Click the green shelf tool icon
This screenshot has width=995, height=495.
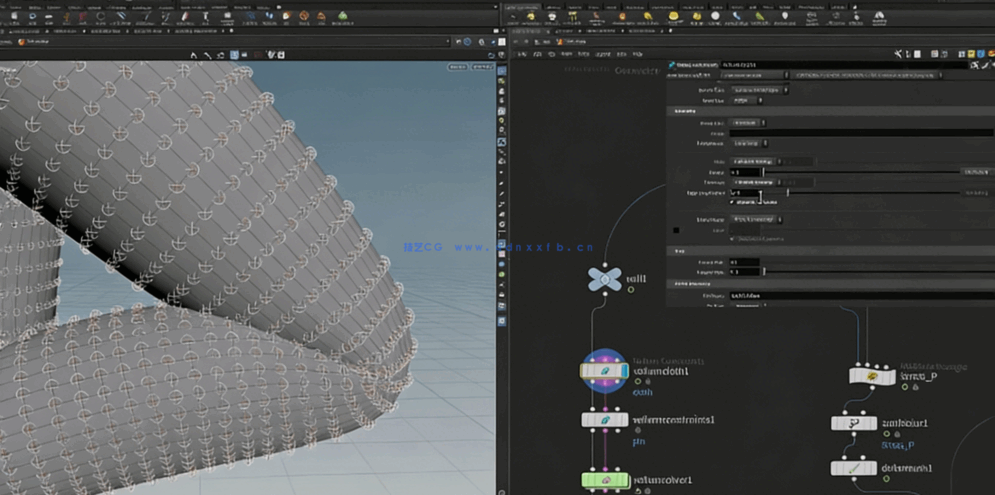coord(343,17)
